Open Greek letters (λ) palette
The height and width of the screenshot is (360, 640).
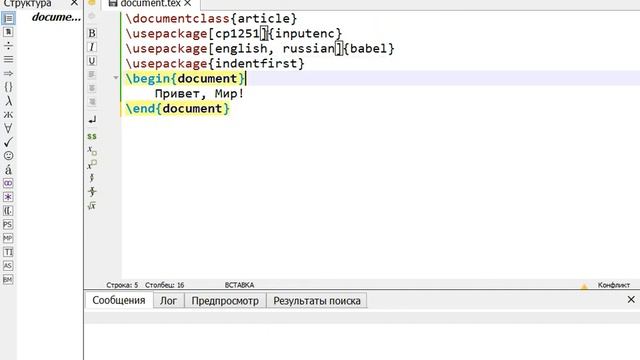[x=8, y=101]
